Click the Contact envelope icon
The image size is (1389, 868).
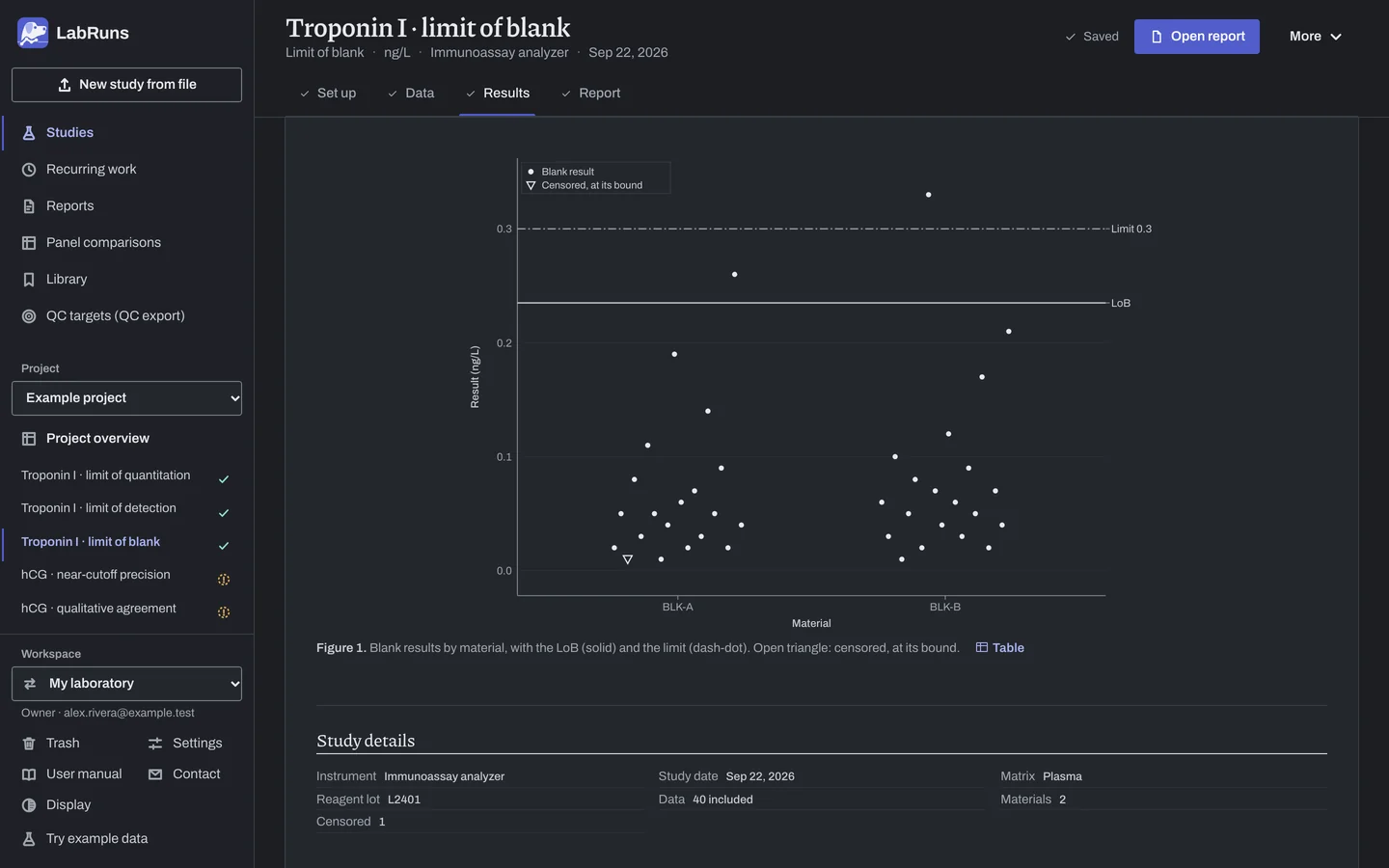pos(155,774)
